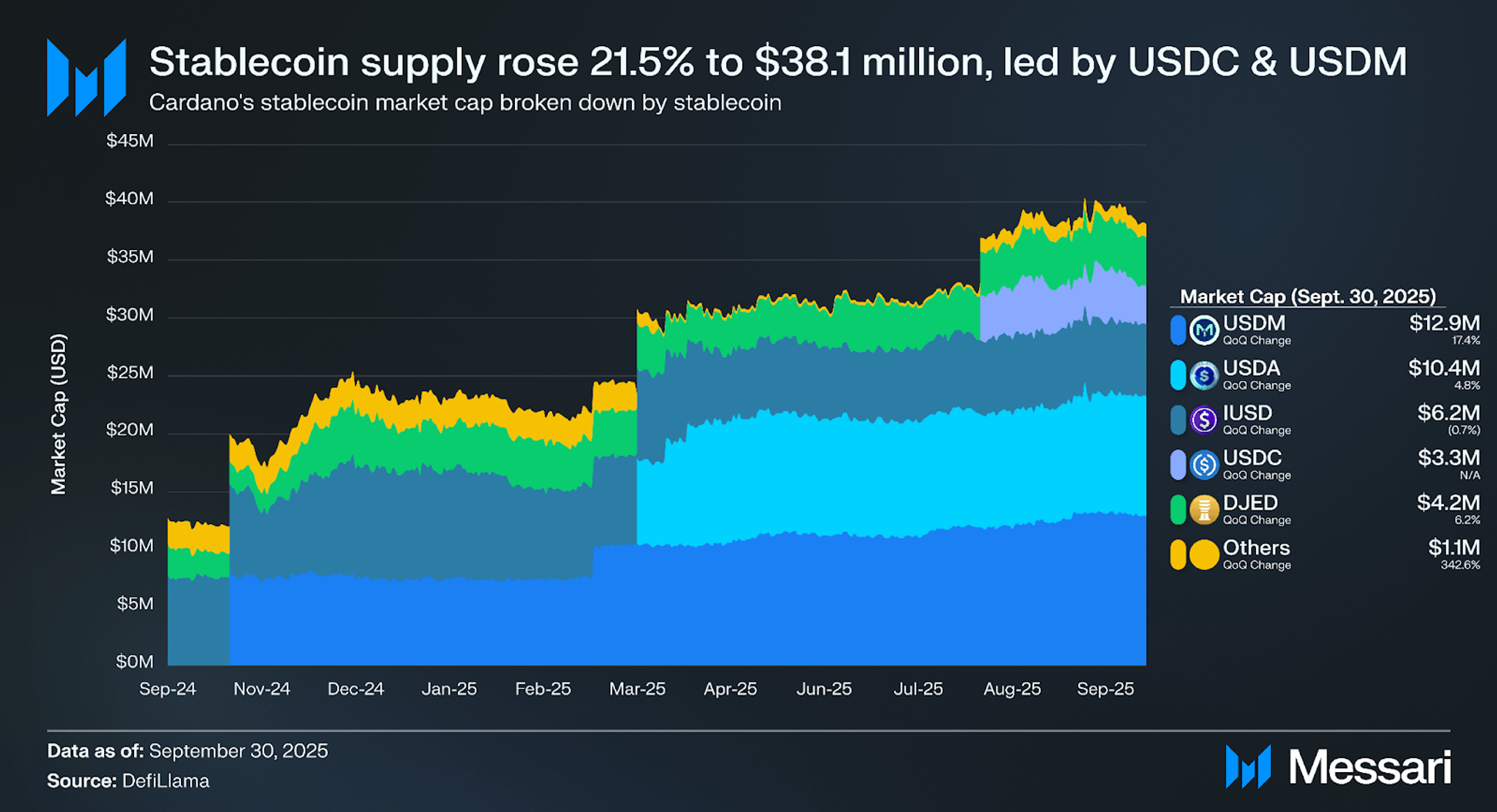The image size is (1497, 812).
Task: Click the DefiLlama source text
Action: point(166,781)
